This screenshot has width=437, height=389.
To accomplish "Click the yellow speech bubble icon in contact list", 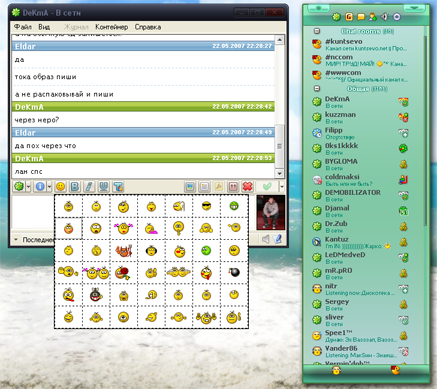I will (x=361, y=17).
